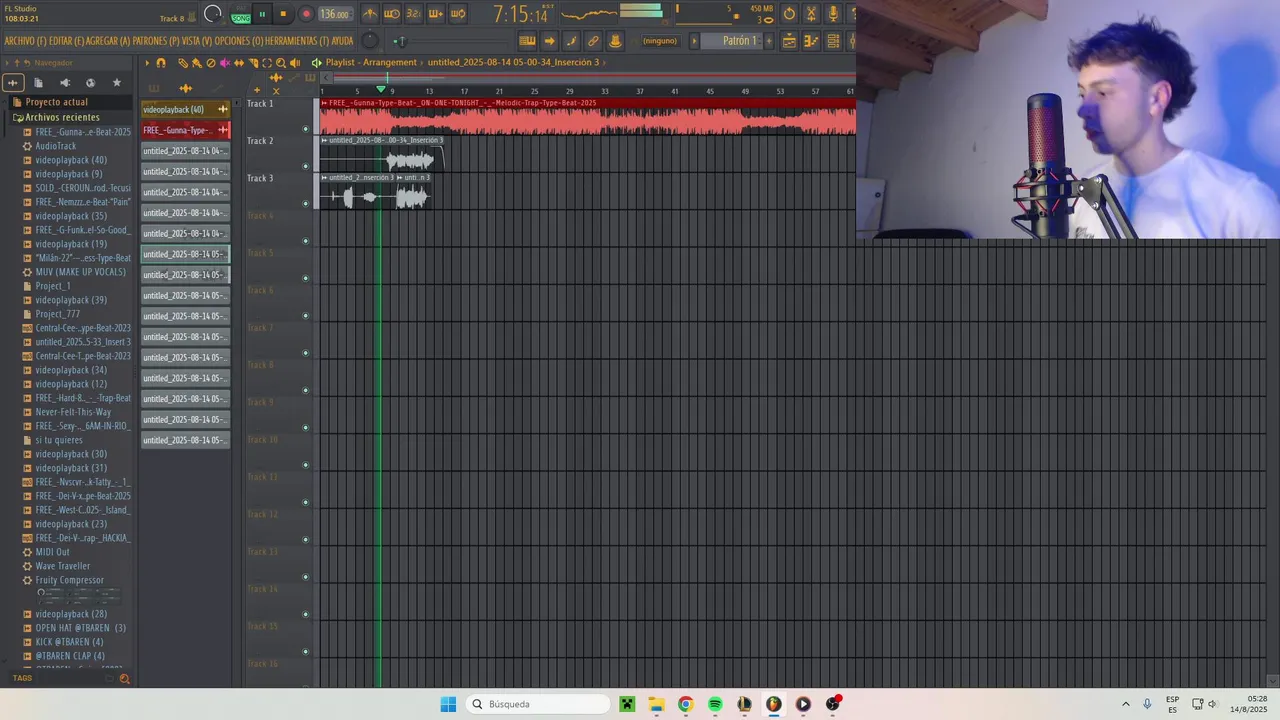
Task: Select the Draw pencil tool
Action: pyautogui.click(x=183, y=62)
